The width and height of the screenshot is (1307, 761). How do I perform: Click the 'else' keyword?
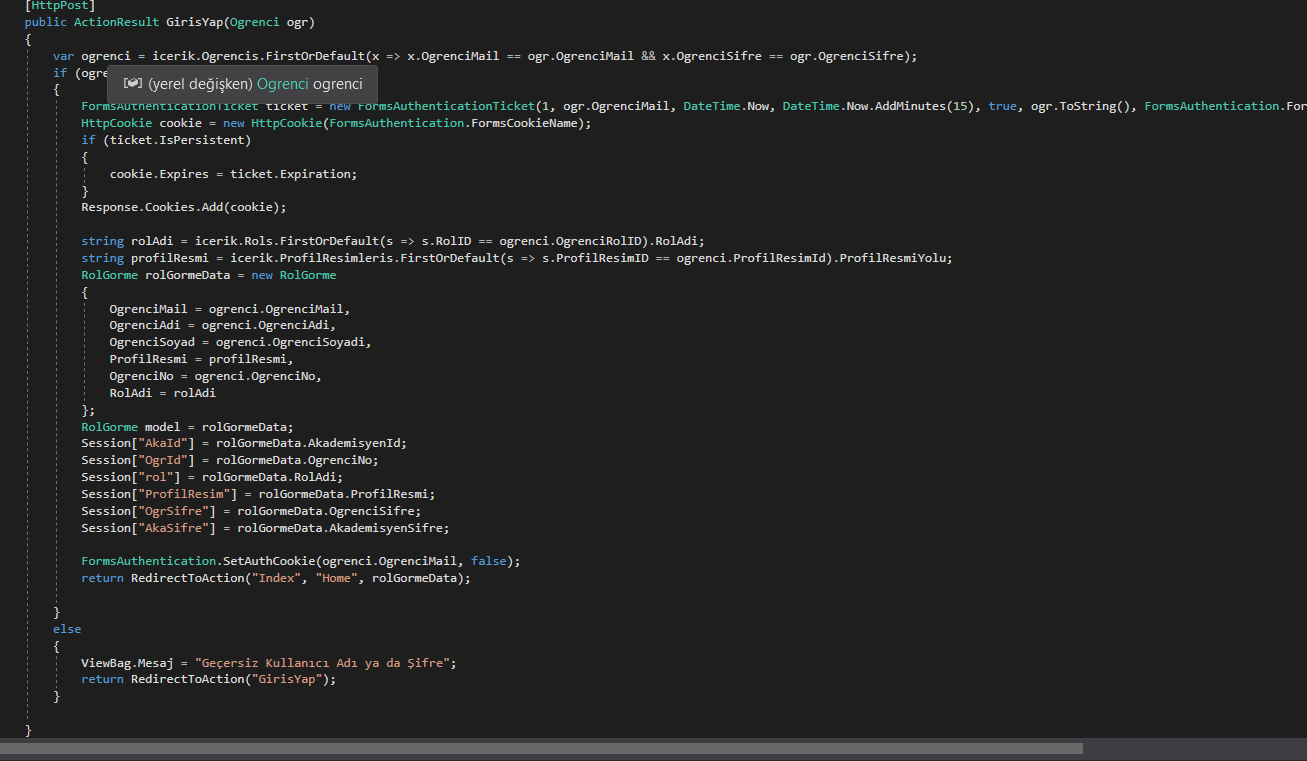67,629
